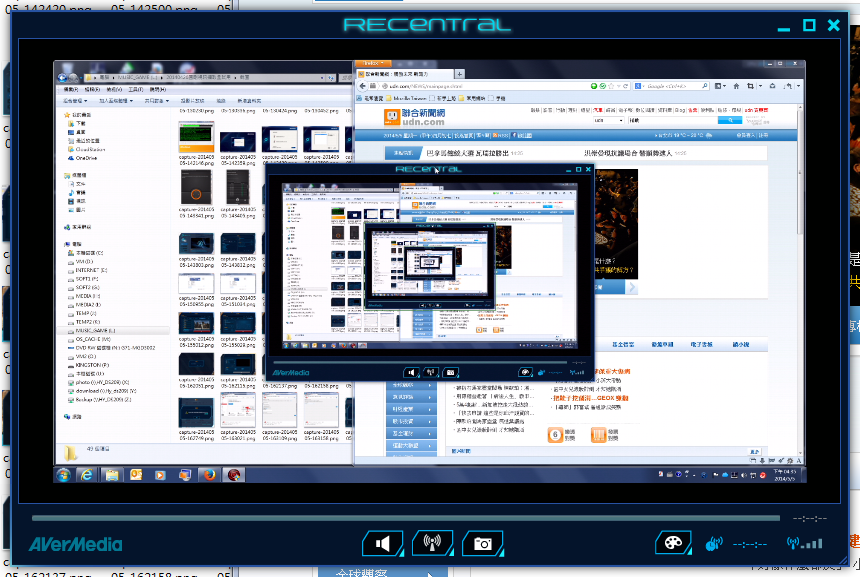The height and width of the screenshot is (577, 860).
Task: Click the Google search box in Firefox
Action: click(673, 86)
